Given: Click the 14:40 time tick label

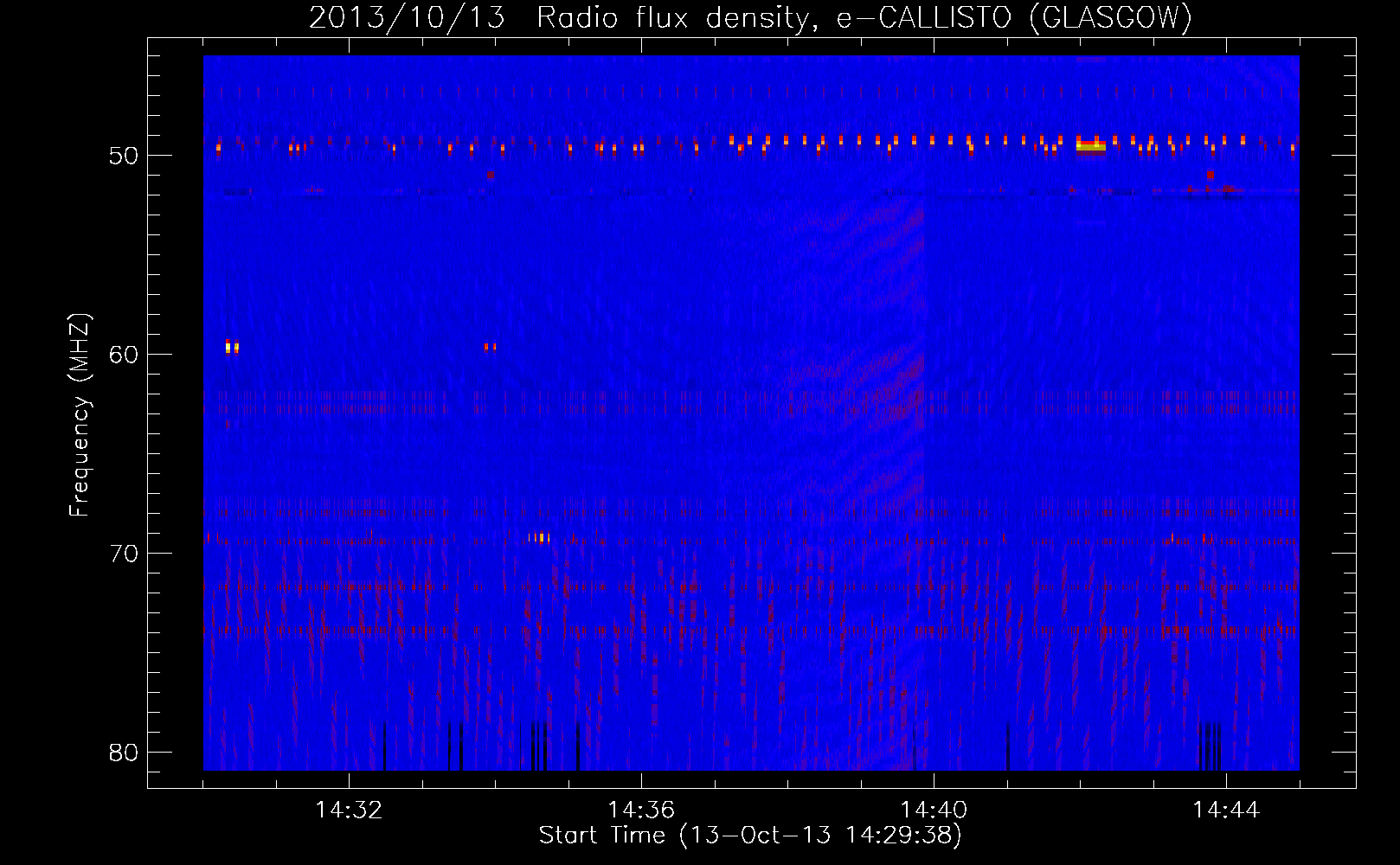Looking at the screenshot, I should [x=934, y=811].
